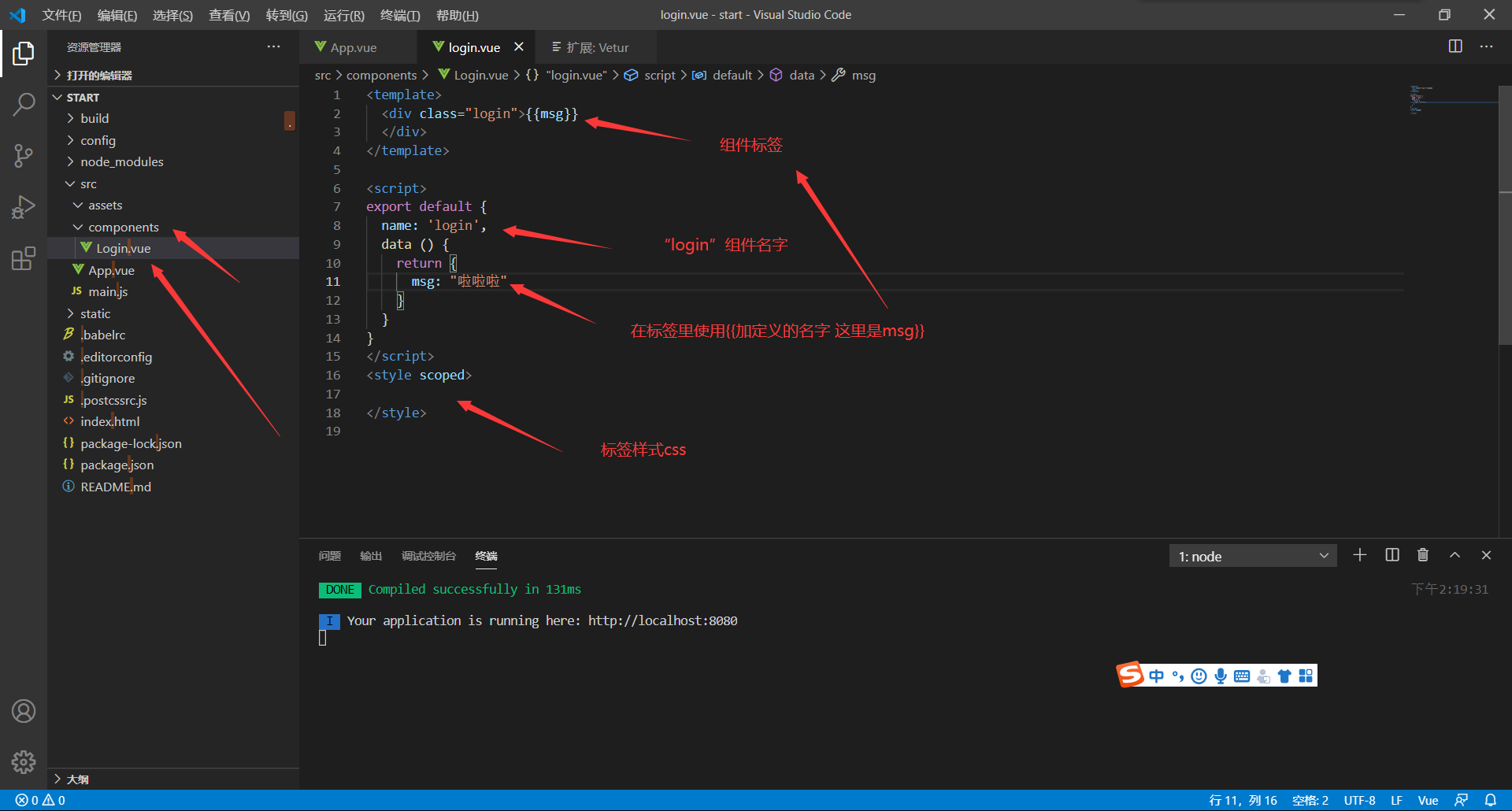Screen dimensions: 1512x811
Task: Click the explorer panel more actions ellipsis
Action: point(273,47)
